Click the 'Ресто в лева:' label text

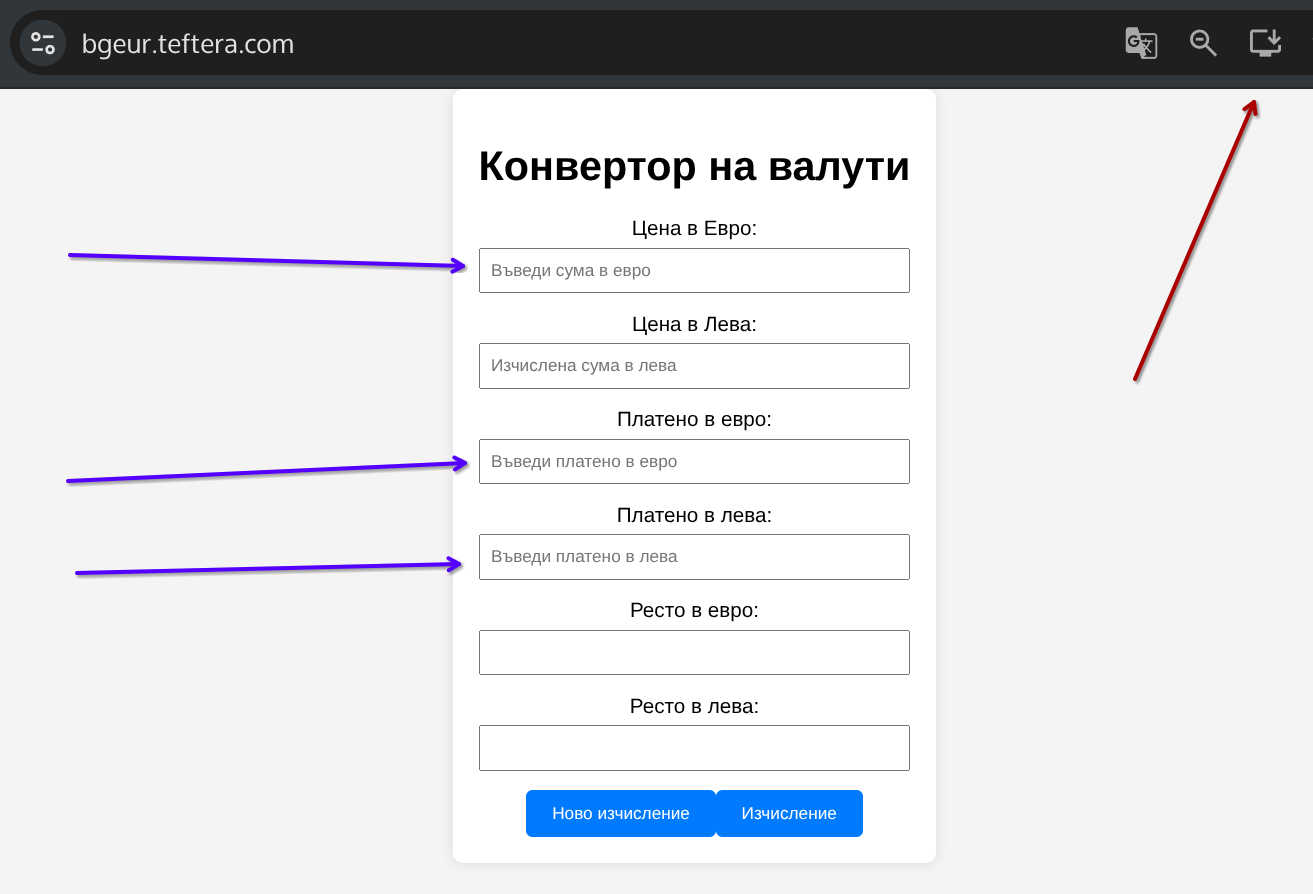[694, 706]
